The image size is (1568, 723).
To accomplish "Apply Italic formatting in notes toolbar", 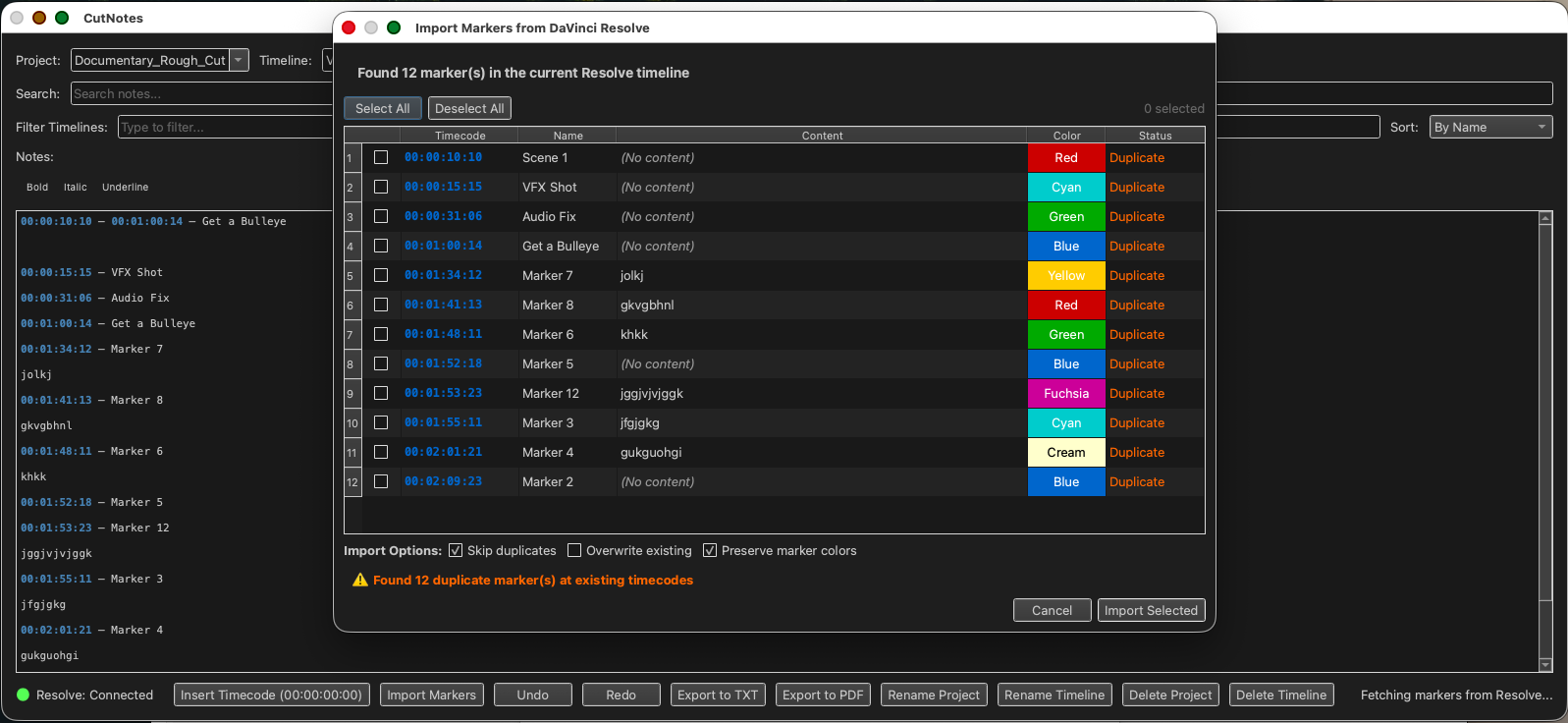I will [x=76, y=187].
